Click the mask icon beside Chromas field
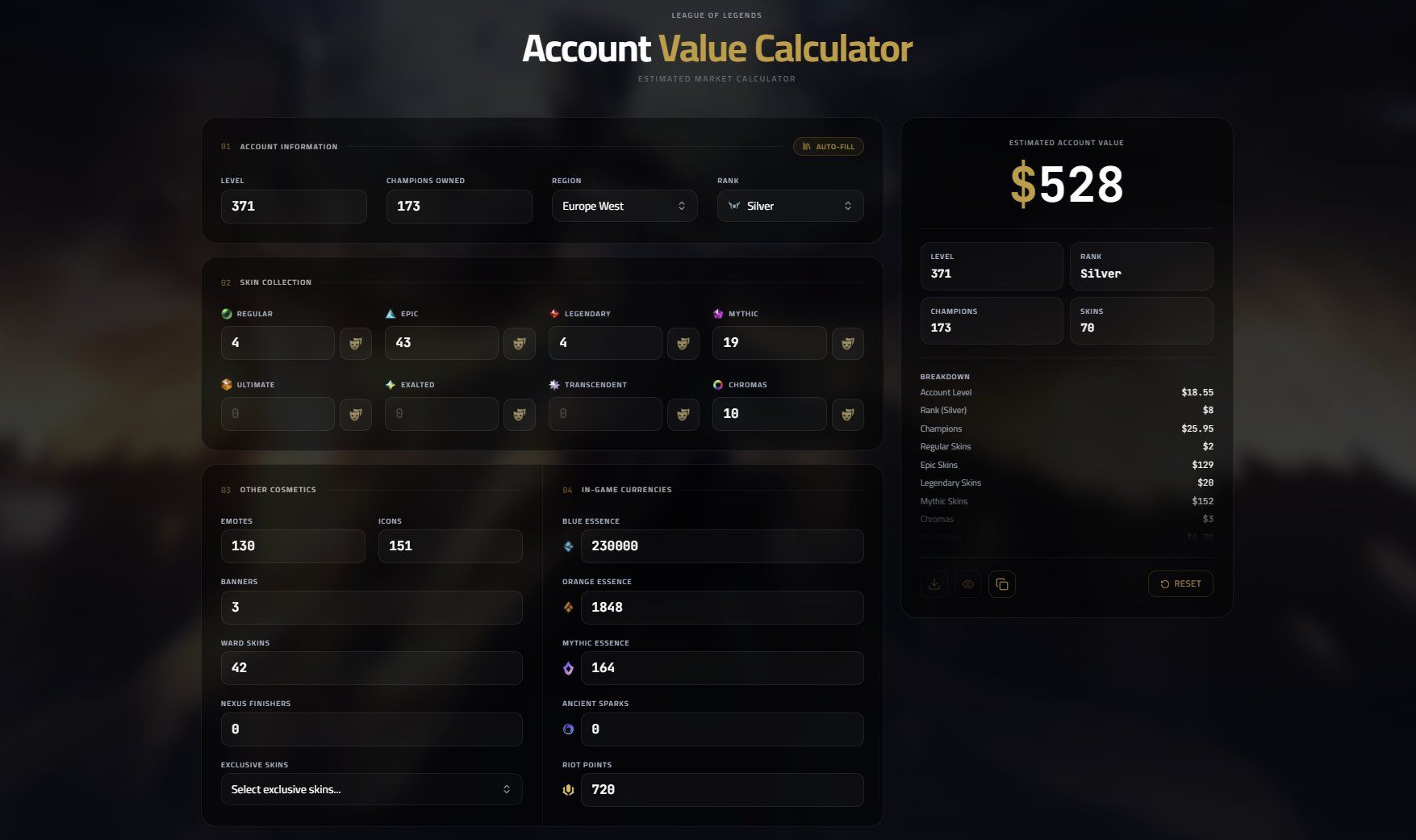The height and width of the screenshot is (840, 1416). click(x=847, y=414)
